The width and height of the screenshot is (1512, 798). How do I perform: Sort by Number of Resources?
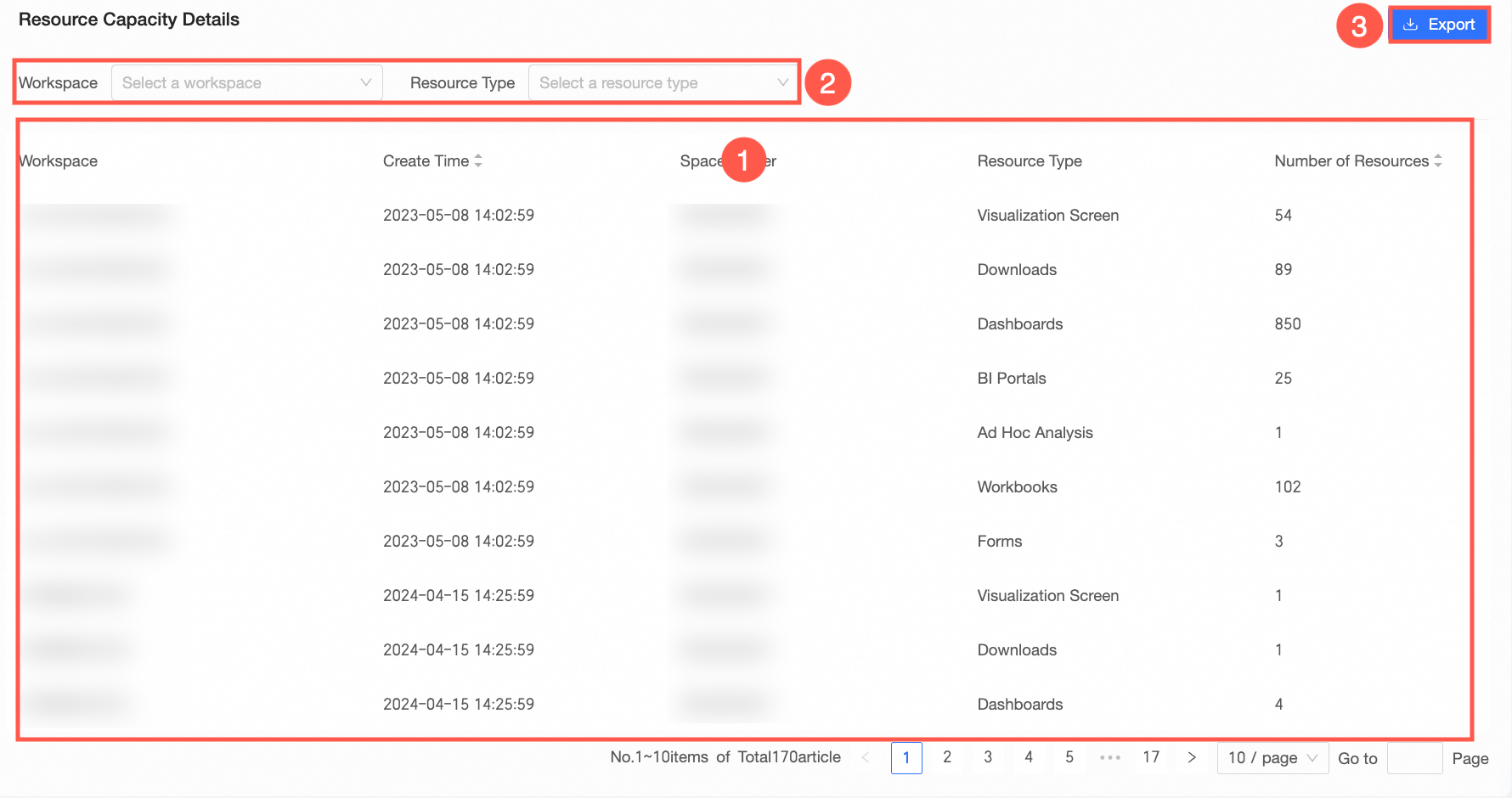pyautogui.click(x=1438, y=160)
